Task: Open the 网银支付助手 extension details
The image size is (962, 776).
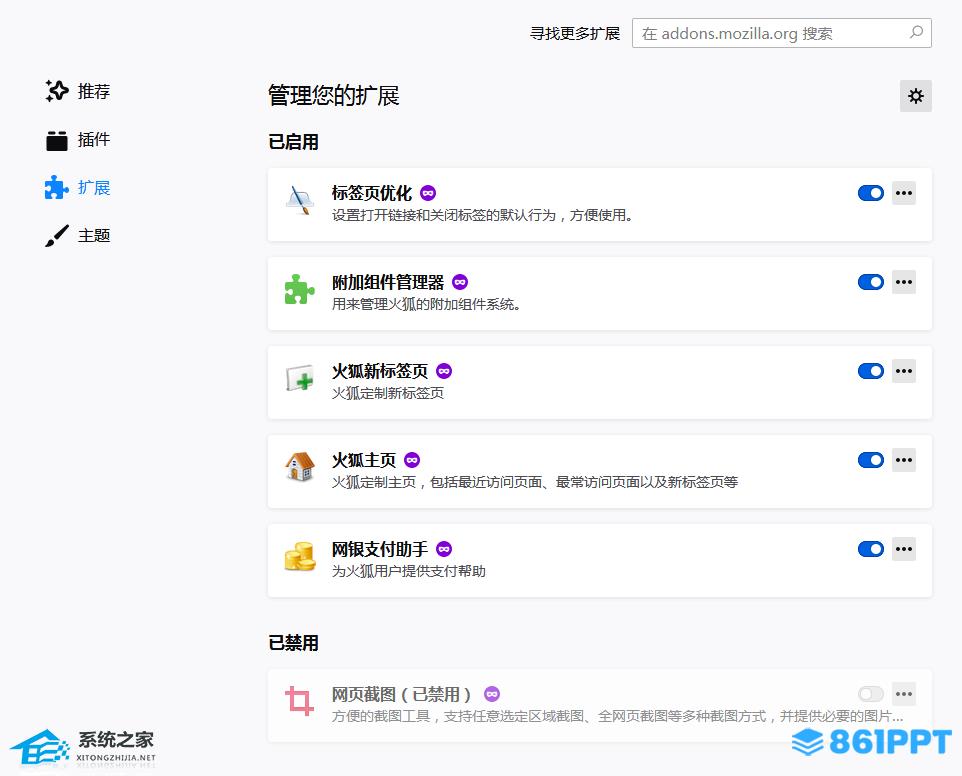Action: 380,549
